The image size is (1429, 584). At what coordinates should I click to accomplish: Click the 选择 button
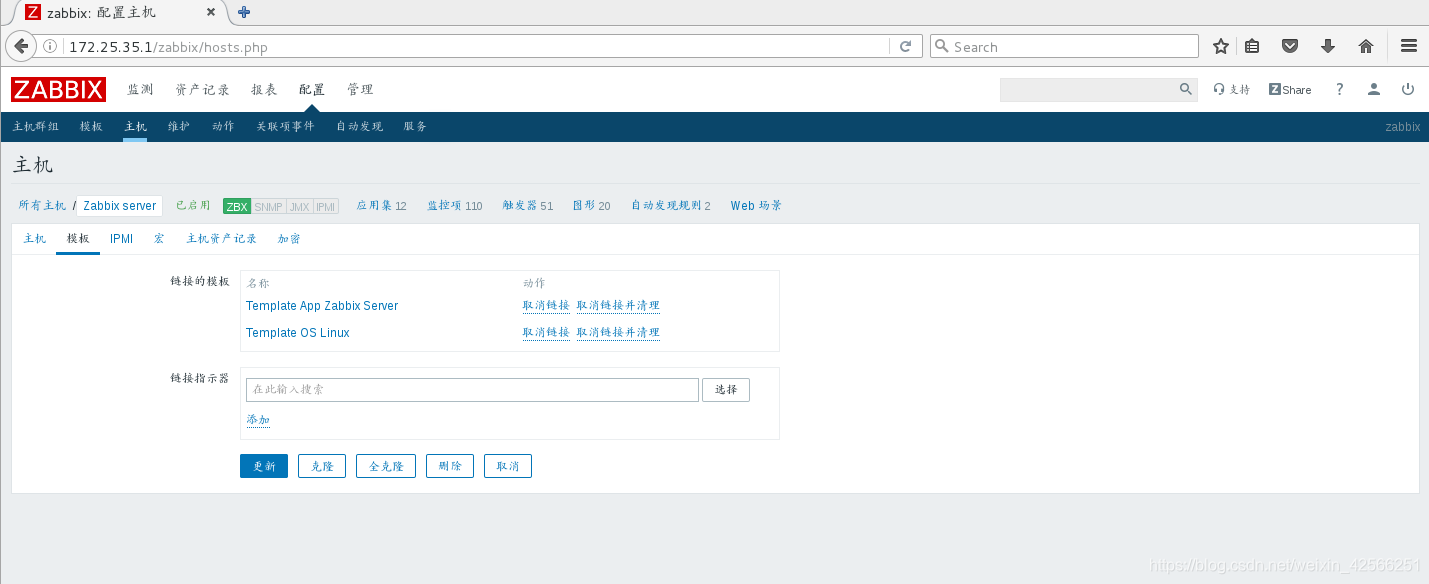click(x=726, y=390)
